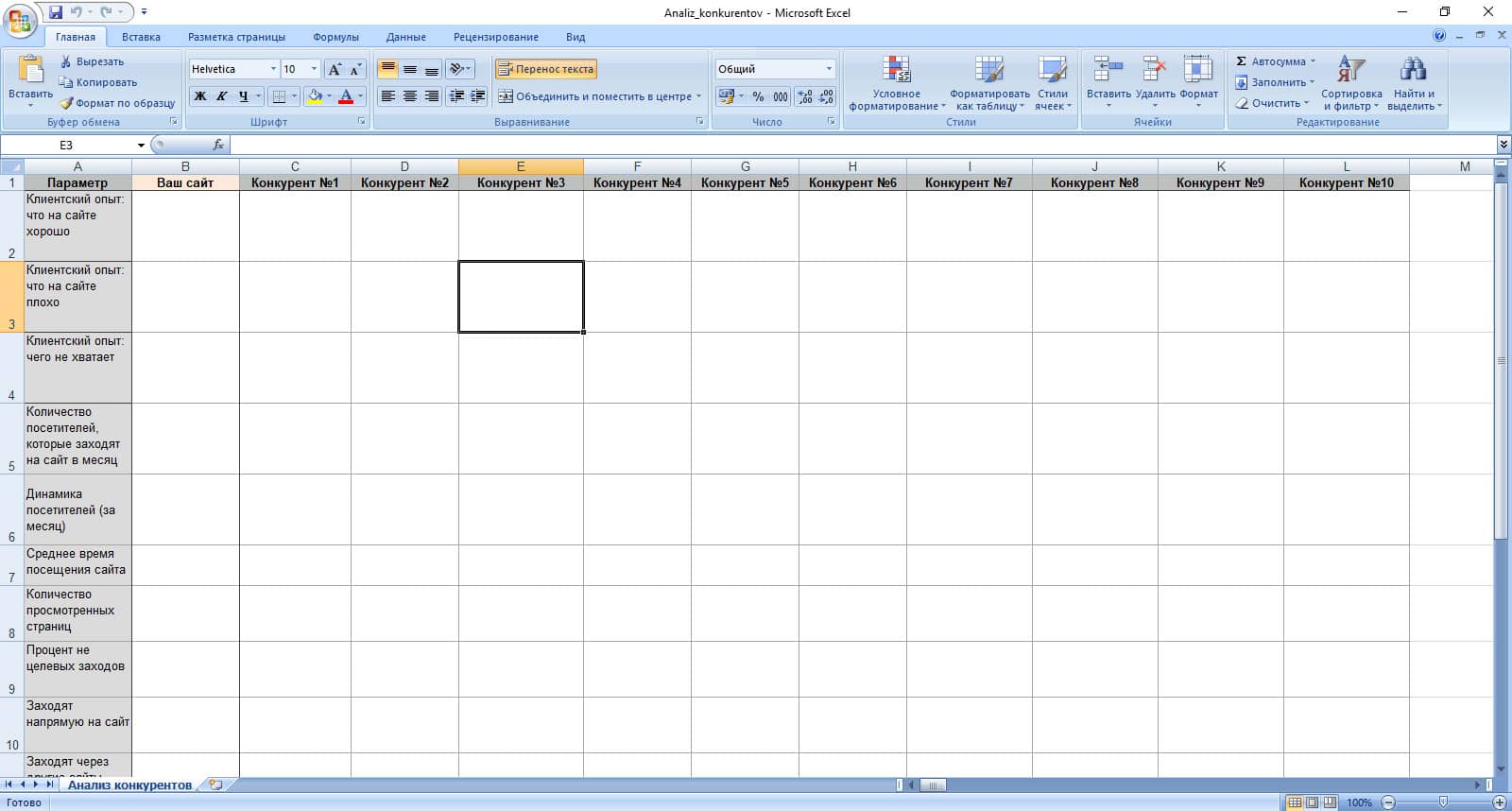The image size is (1512, 811).
Task: Decrease indent of cell contents
Action: pyautogui.click(x=456, y=96)
